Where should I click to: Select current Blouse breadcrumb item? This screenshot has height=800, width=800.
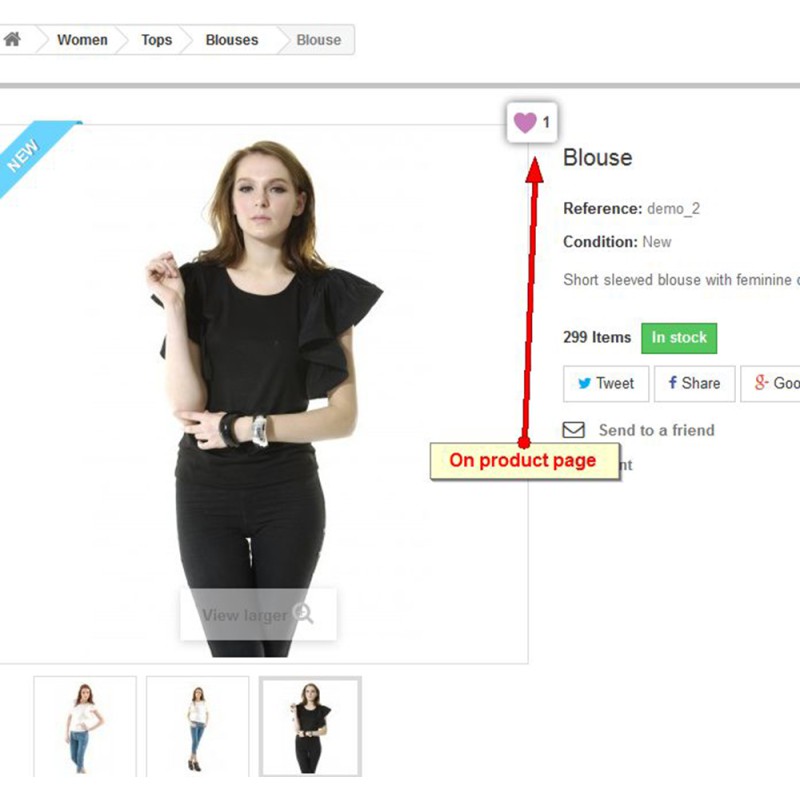(319, 40)
